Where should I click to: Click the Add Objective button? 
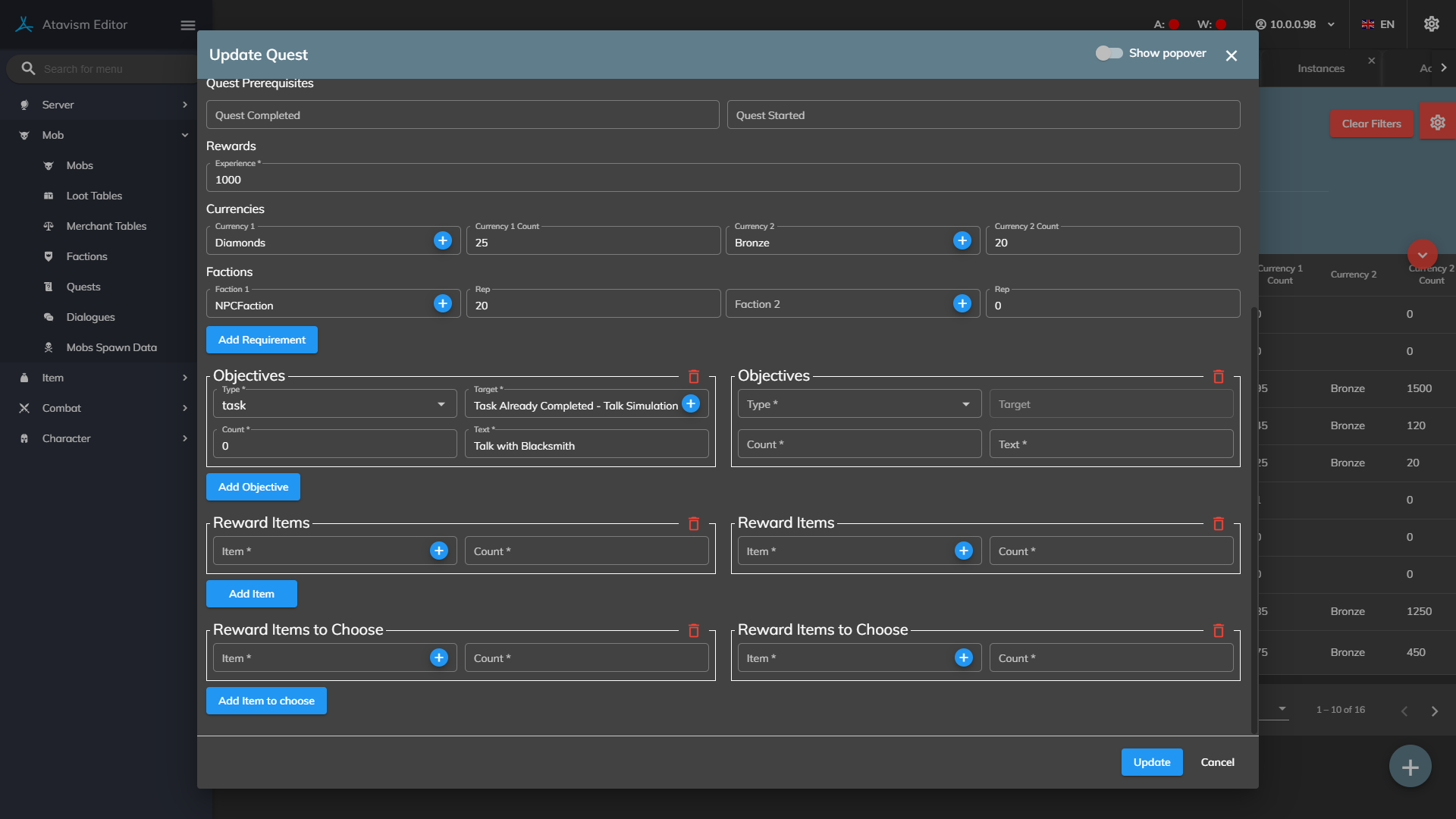click(253, 487)
